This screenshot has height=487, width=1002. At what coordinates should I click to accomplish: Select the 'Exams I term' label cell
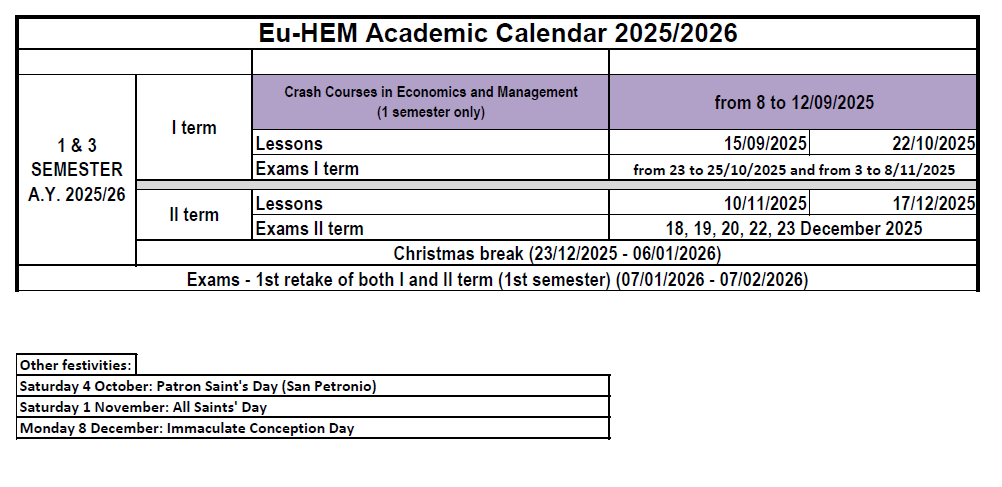coord(430,169)
